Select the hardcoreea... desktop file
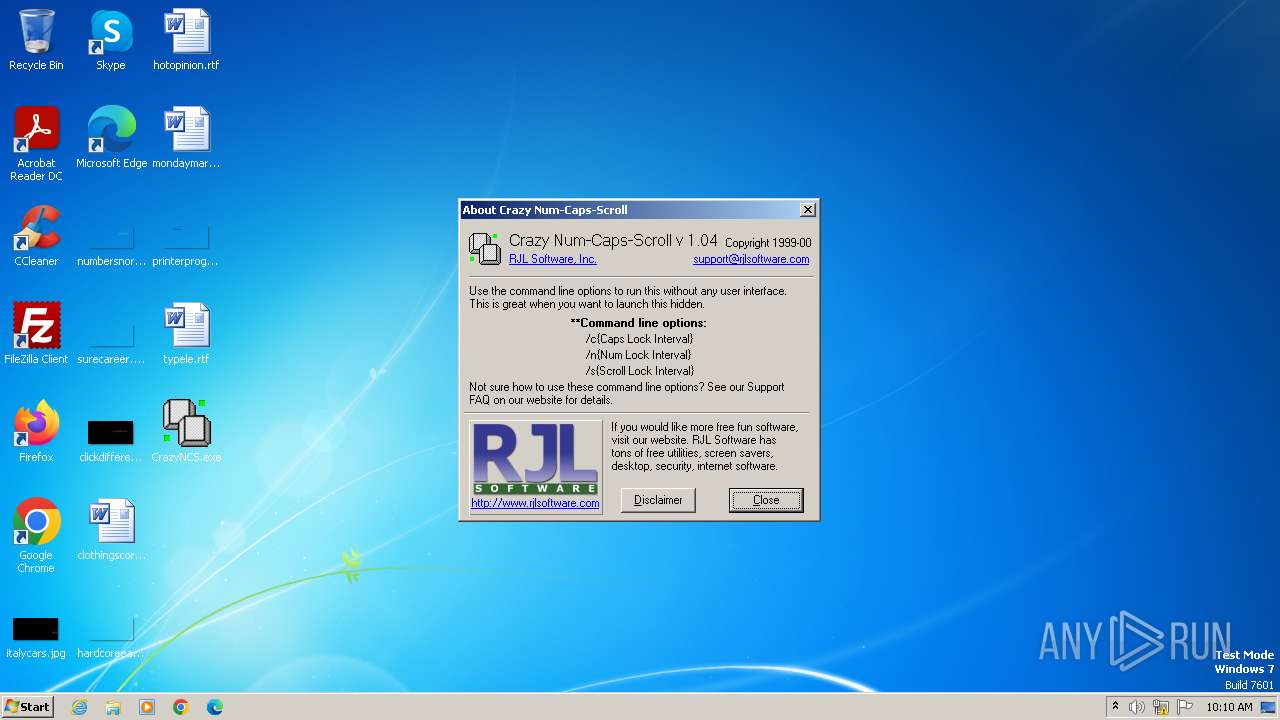This screenshot has height=720, width=1280. (x=111, y=638)
